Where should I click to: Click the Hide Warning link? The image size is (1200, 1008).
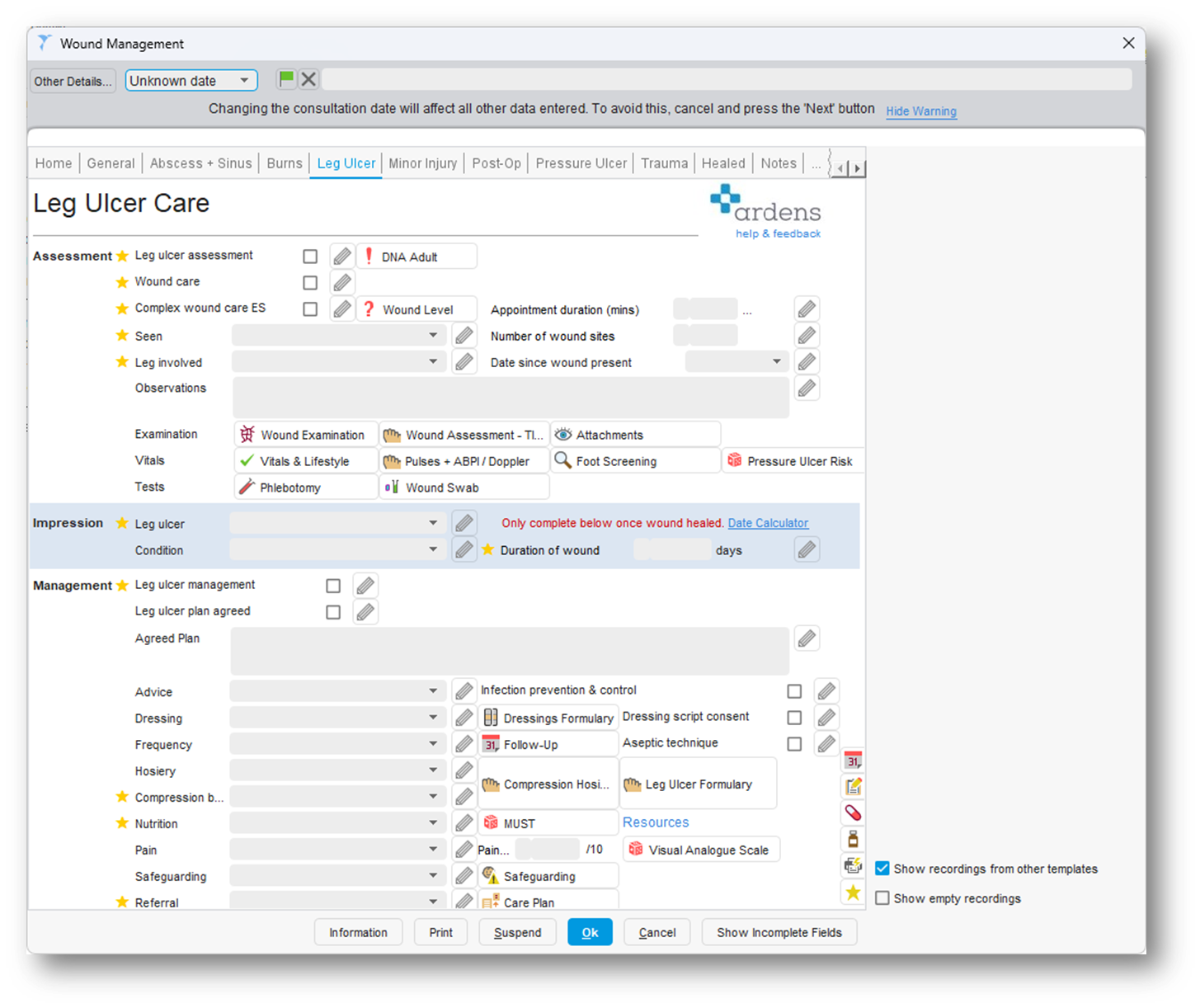click(921, 111)
